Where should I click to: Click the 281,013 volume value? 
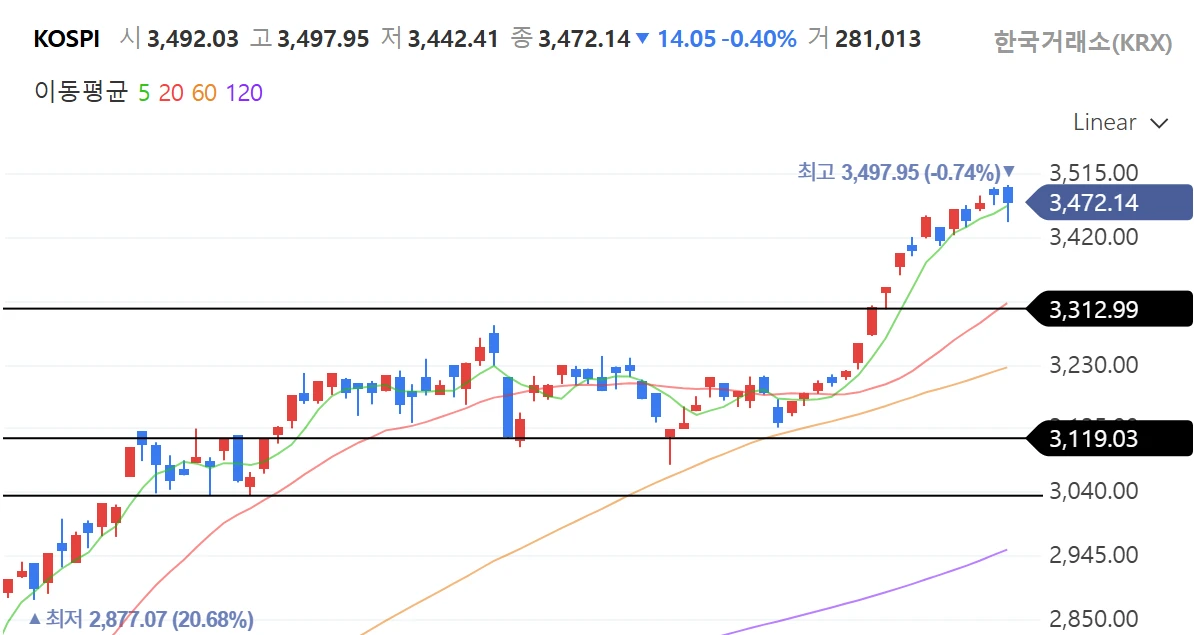[x=877, y=39]
